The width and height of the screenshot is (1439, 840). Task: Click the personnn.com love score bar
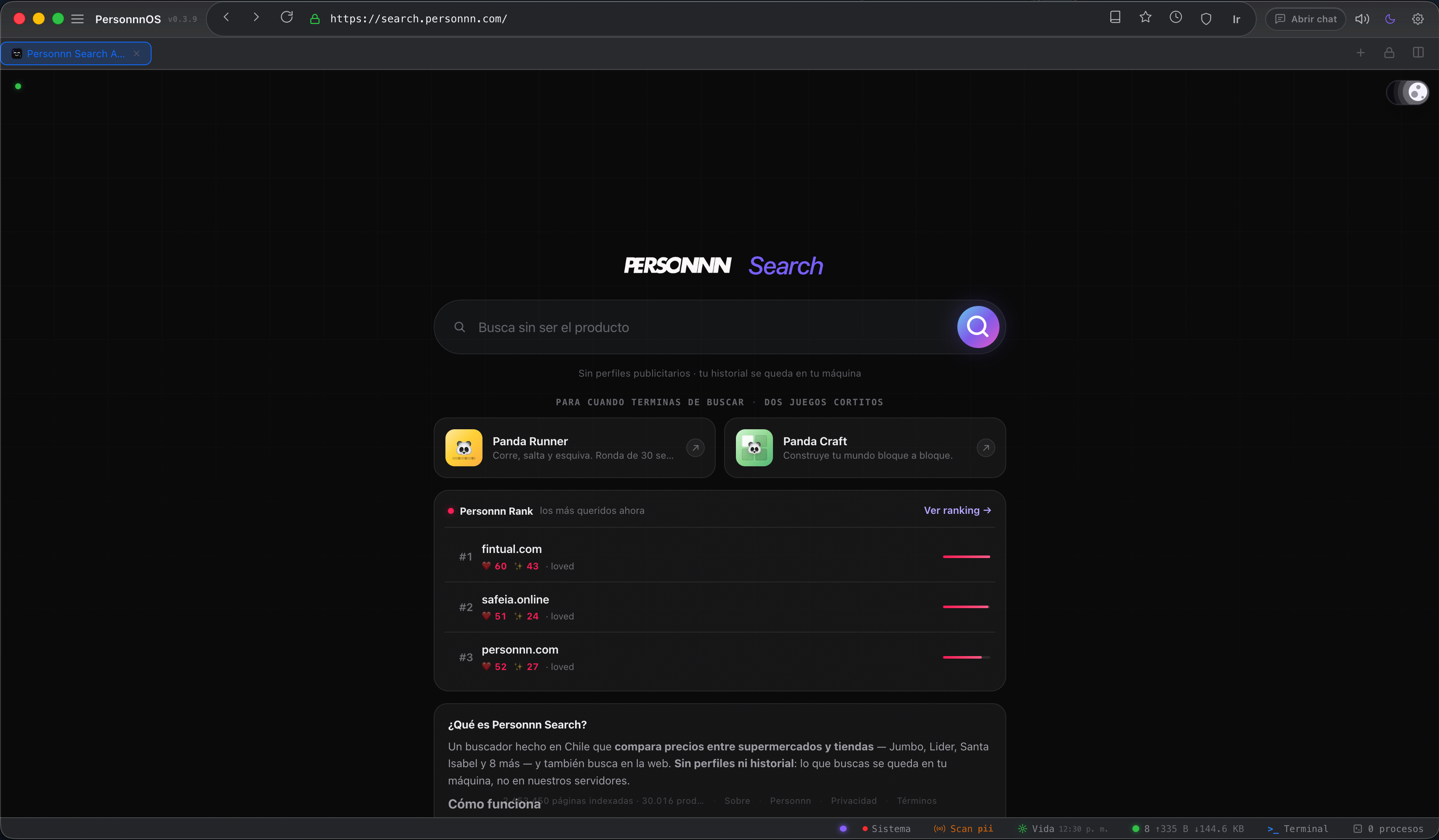point(966,657)
